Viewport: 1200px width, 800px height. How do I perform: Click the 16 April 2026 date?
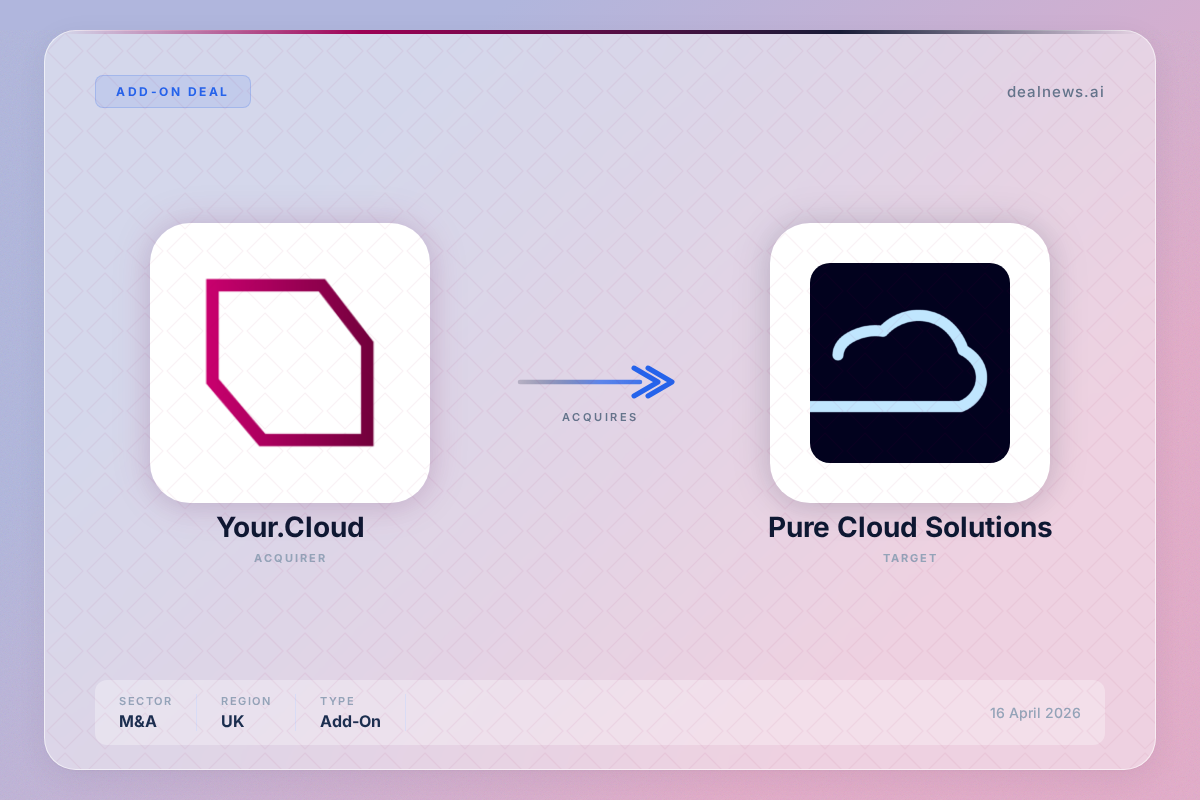1034,713
